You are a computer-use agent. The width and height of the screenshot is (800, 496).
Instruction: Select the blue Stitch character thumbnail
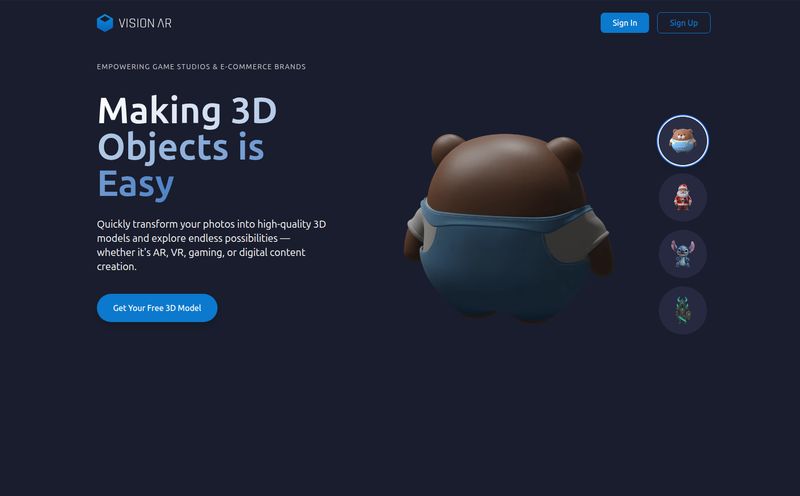click(x=683, y=254)
